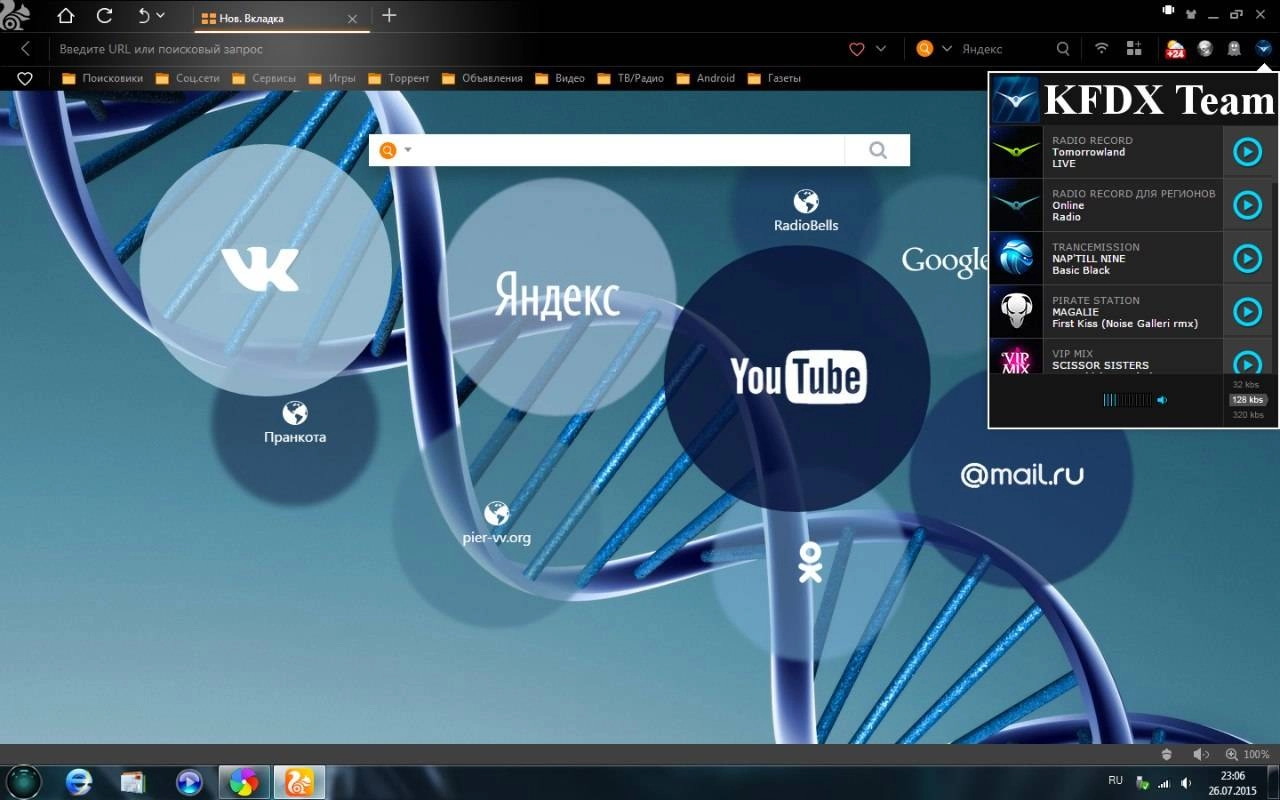Click the UC Browser squirrel logo
This screenshot has height=800, width=1280.
[16, 14]
